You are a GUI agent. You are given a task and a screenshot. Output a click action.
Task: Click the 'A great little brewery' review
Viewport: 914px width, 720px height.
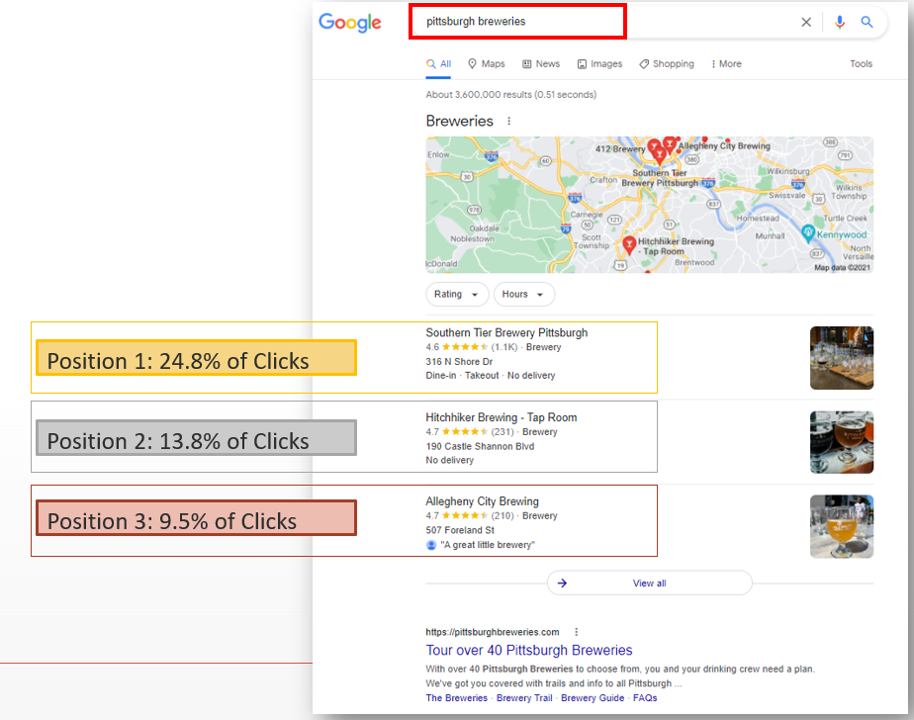[487, 545]
